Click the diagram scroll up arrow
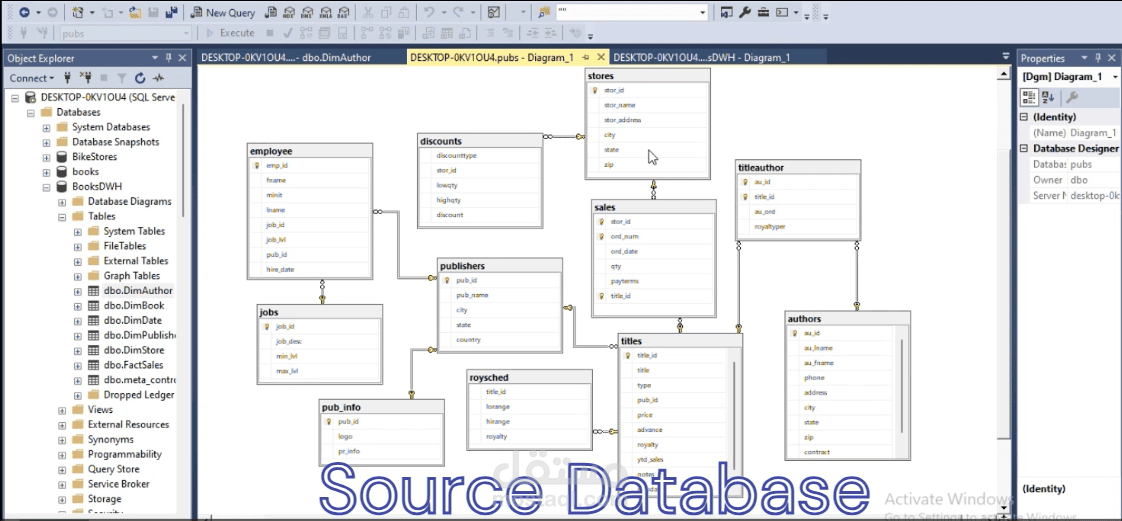The height and width of the screenshot is (521, 1122). point(1005,72)
